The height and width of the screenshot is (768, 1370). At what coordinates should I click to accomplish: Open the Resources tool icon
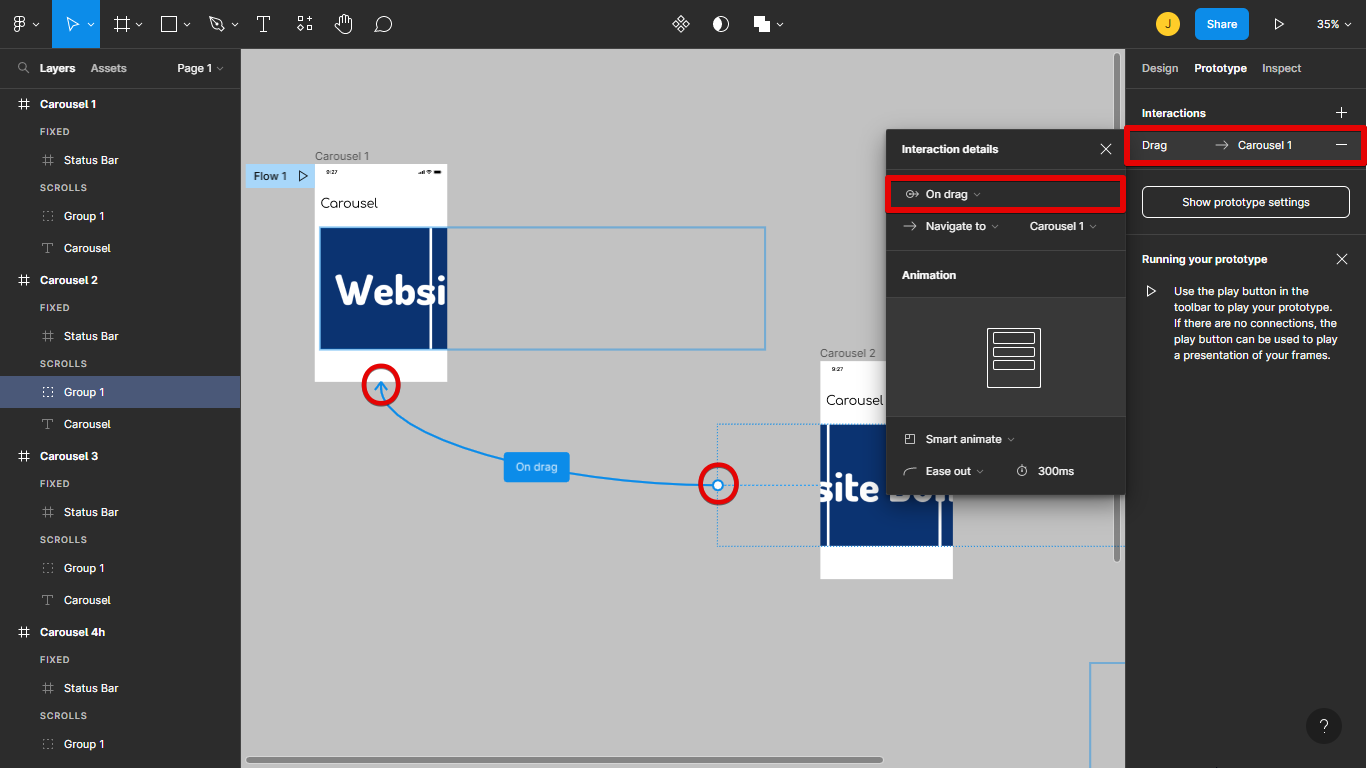(x=305, y=24)
